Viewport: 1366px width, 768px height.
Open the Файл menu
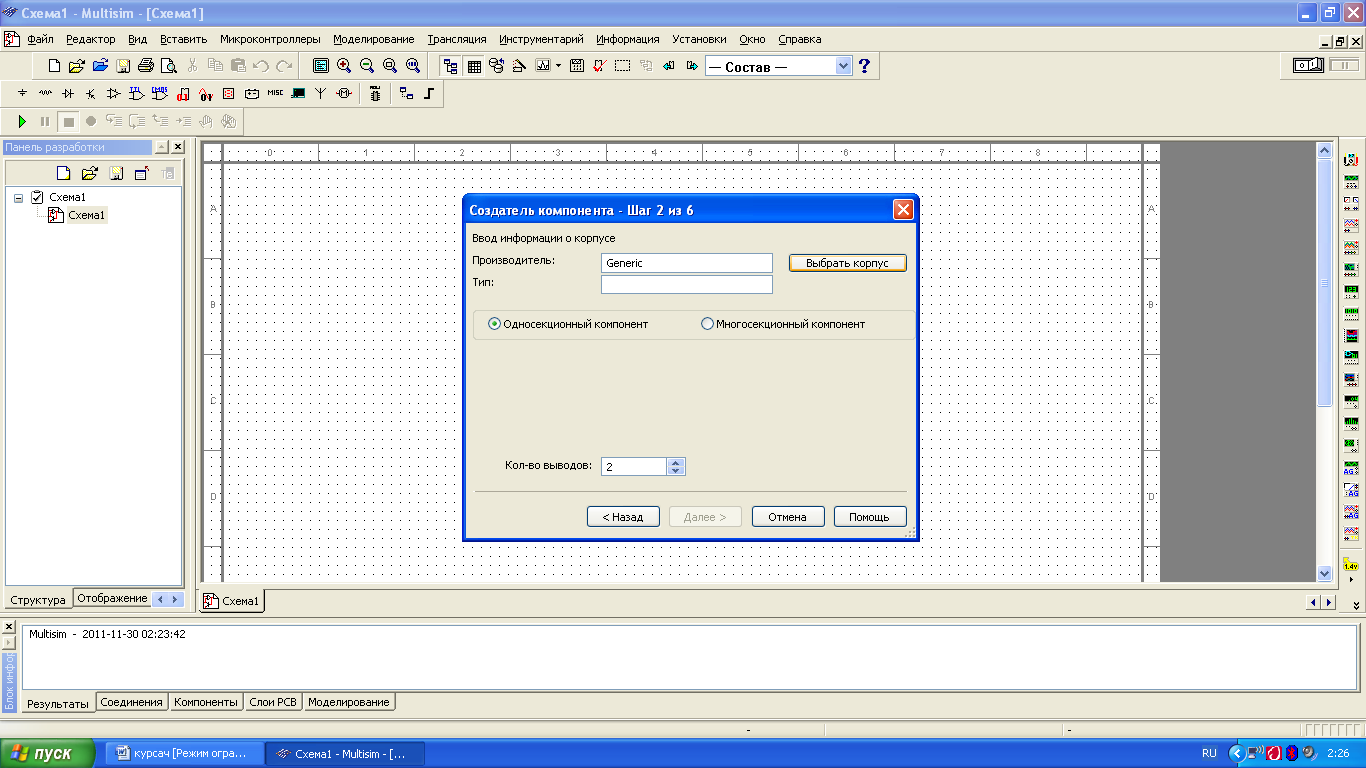[x=40, y=39]
